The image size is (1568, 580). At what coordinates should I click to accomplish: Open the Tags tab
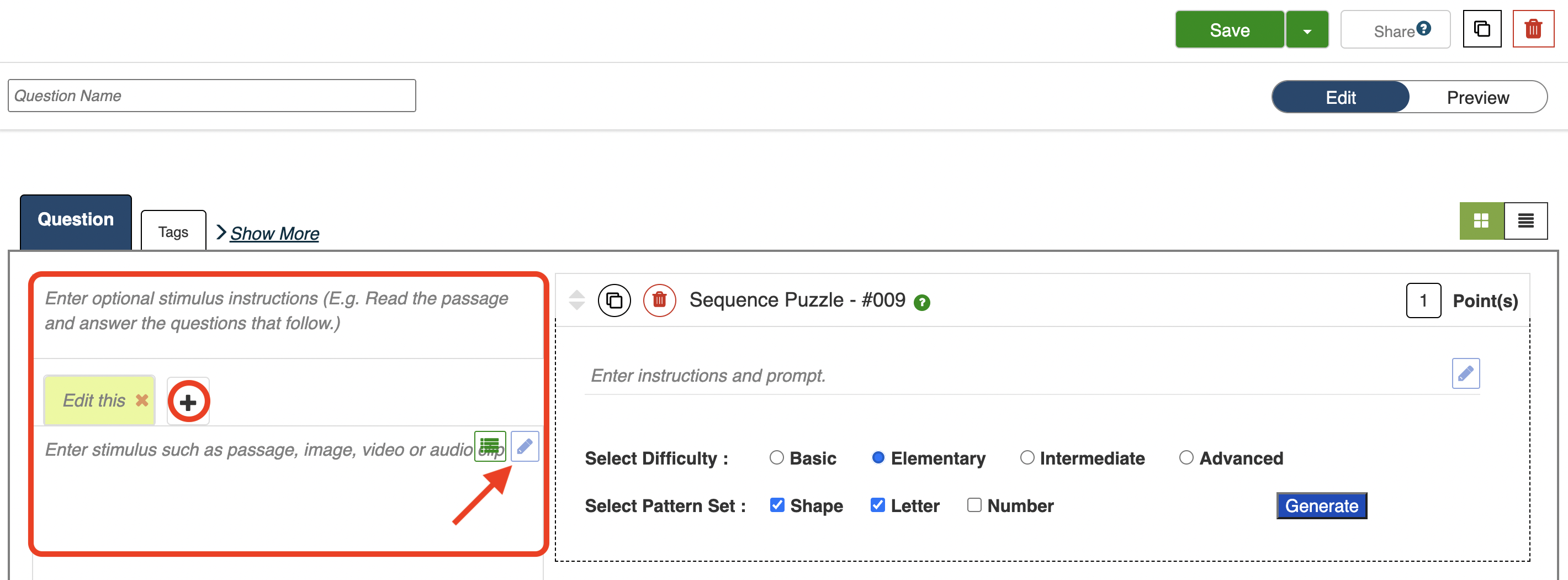173,232
